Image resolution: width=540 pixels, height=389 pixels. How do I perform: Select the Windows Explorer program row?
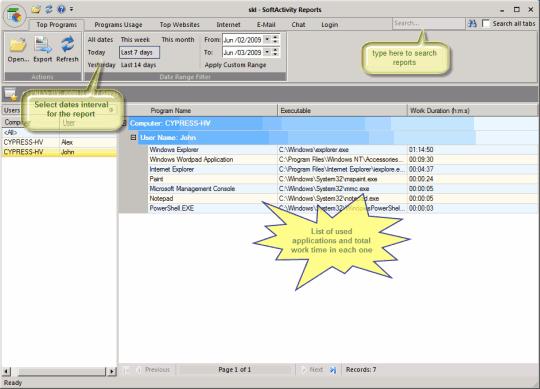(343, 150)
